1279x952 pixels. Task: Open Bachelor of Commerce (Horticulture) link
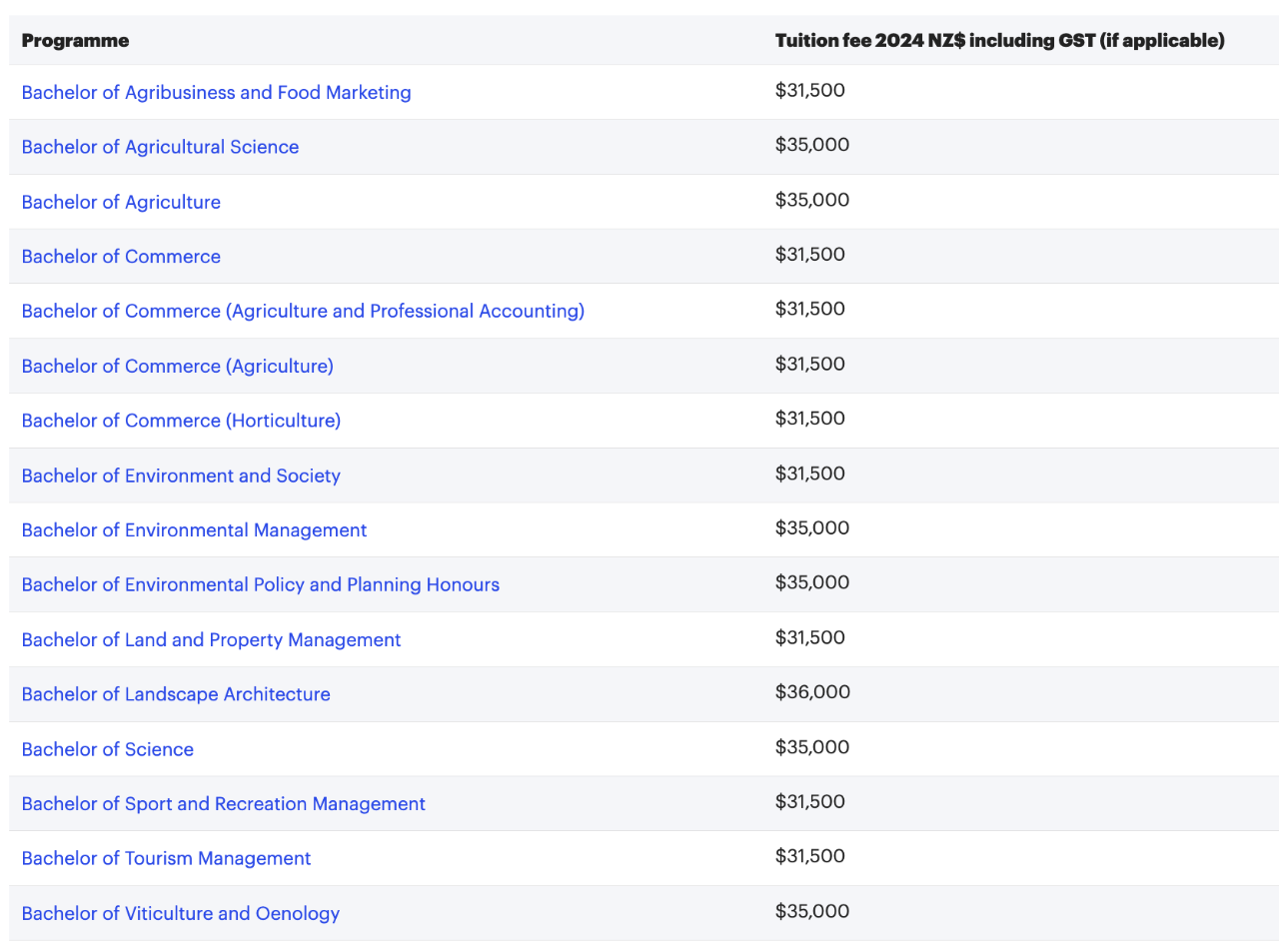coord(181,421)
